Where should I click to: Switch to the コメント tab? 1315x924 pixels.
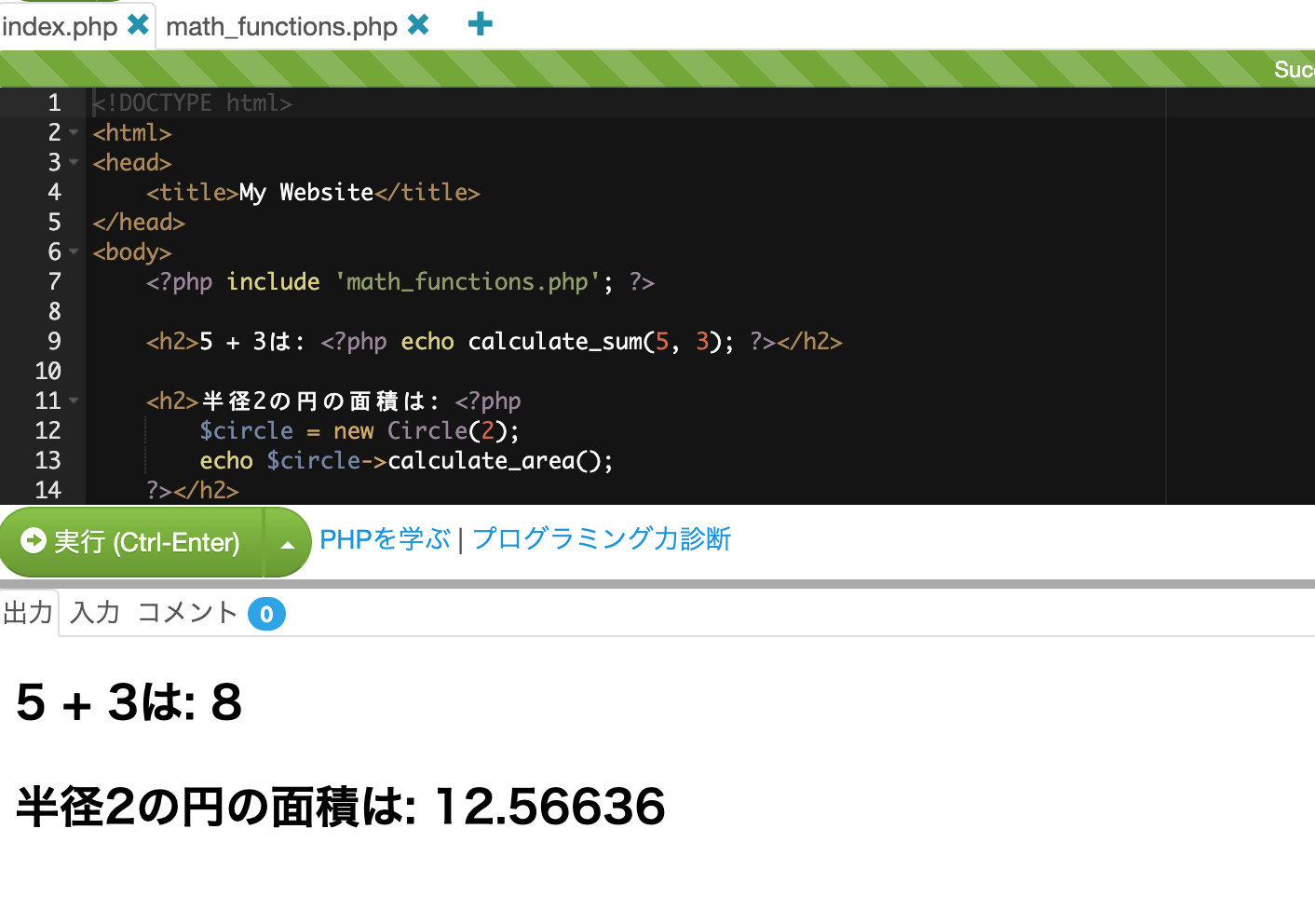click(186, 613)
